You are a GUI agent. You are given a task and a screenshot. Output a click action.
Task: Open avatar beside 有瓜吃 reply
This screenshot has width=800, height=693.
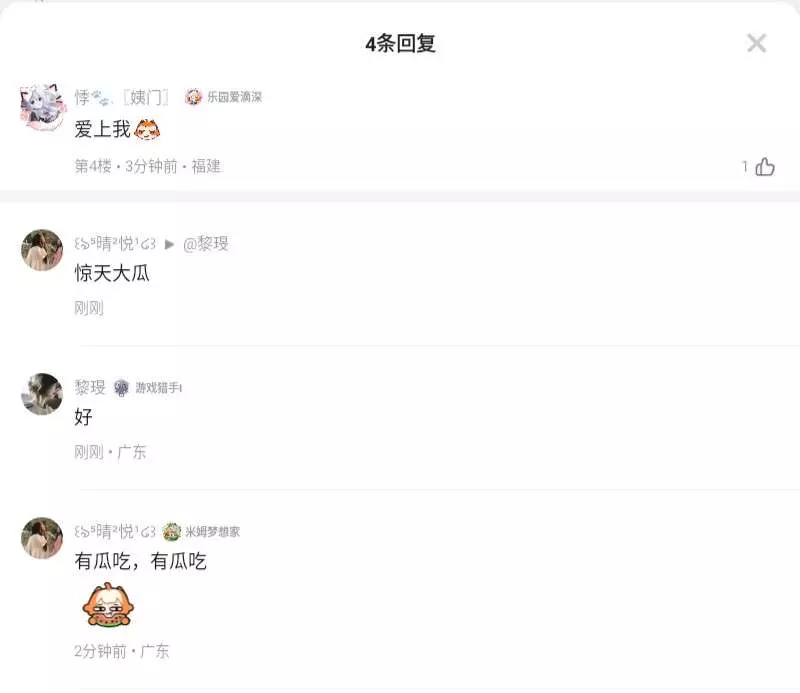42,538
